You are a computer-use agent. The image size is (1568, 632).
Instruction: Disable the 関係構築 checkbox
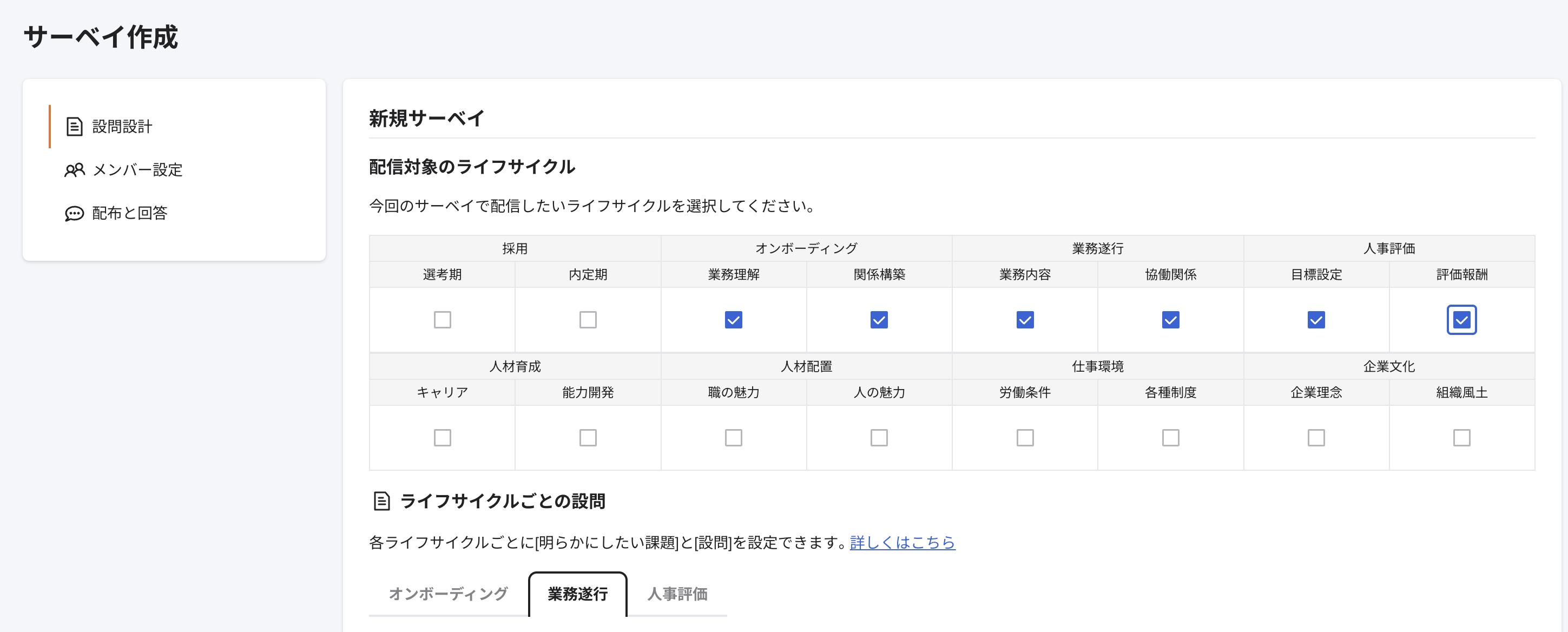[x=879, y=319]
